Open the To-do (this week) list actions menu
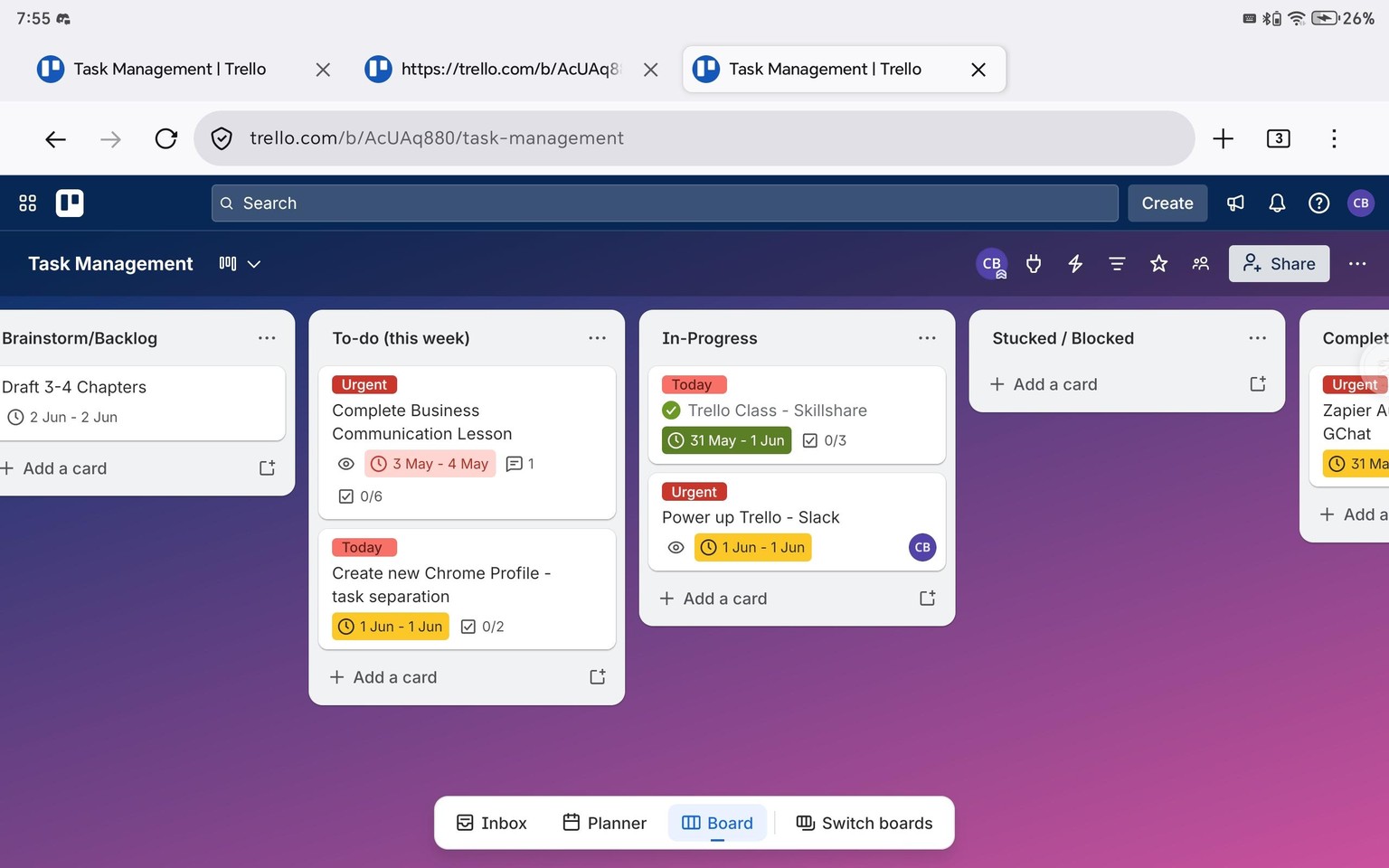 597,338
